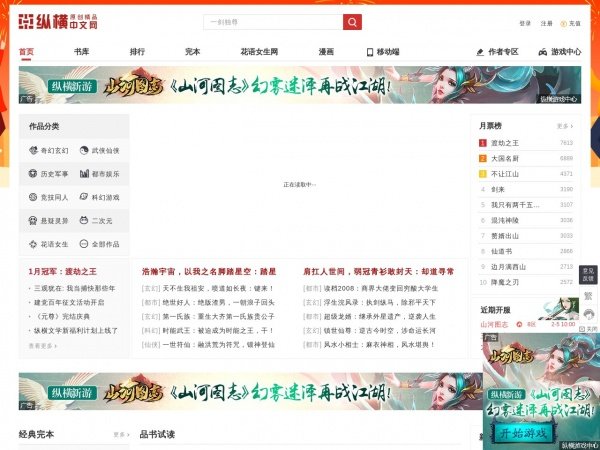This screenshot has height=450, width=600.
Task: Open the news item 纵横文学新福利计划上线了
Action: [x=76, y=331]
